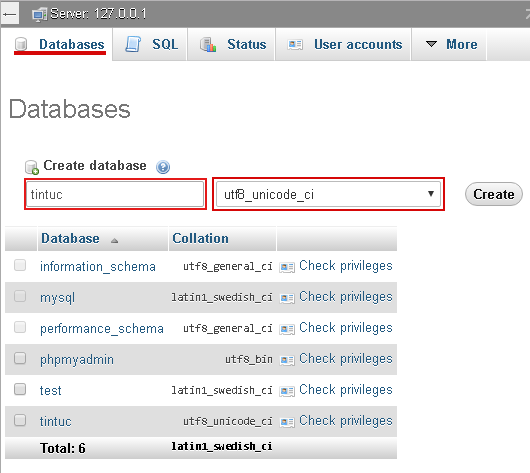530x473 pixels.
Task: Click latin1_swedish_ci in the test row
Action: (x=221, y=390)
